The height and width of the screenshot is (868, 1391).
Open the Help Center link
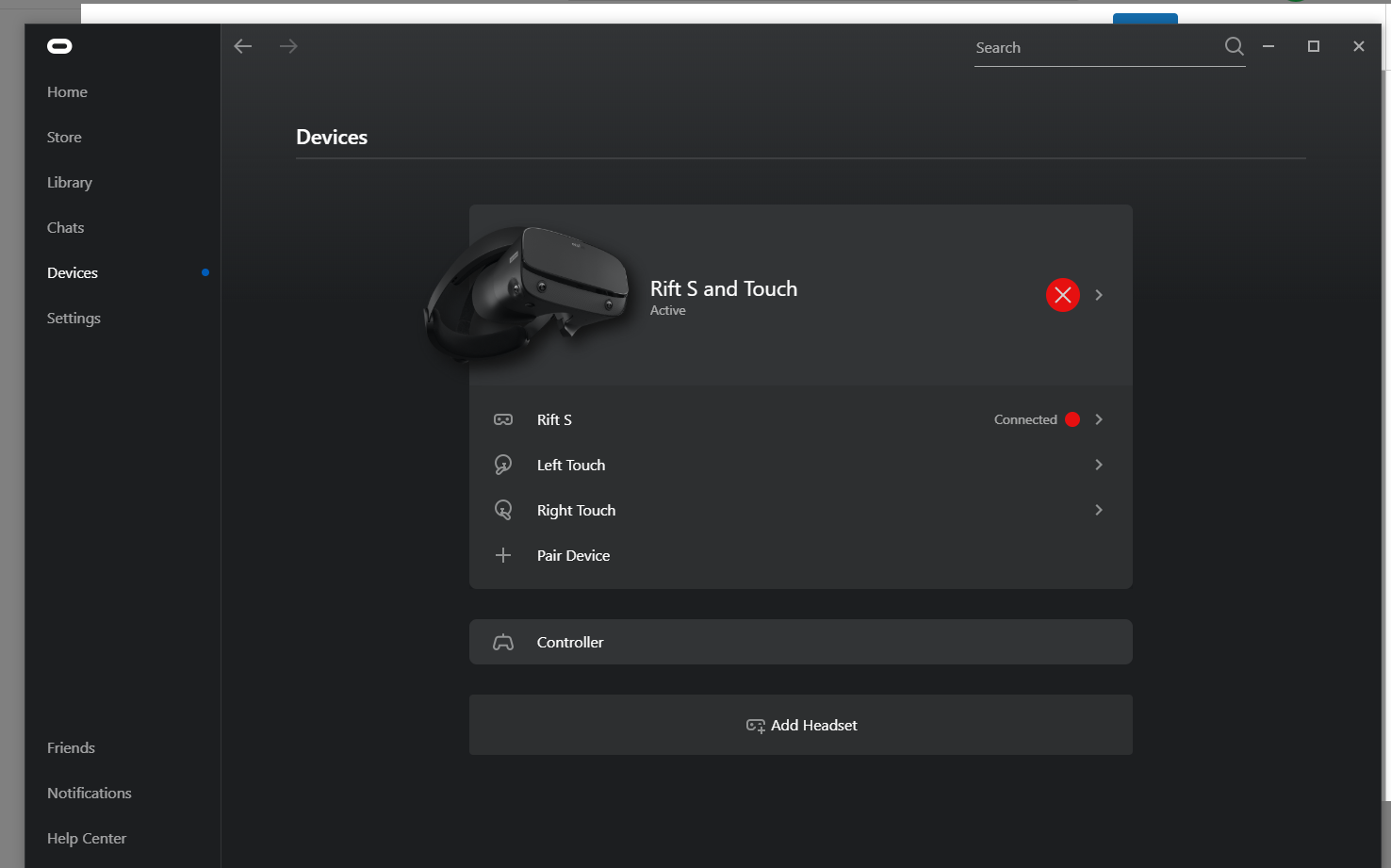pos(87,838)
